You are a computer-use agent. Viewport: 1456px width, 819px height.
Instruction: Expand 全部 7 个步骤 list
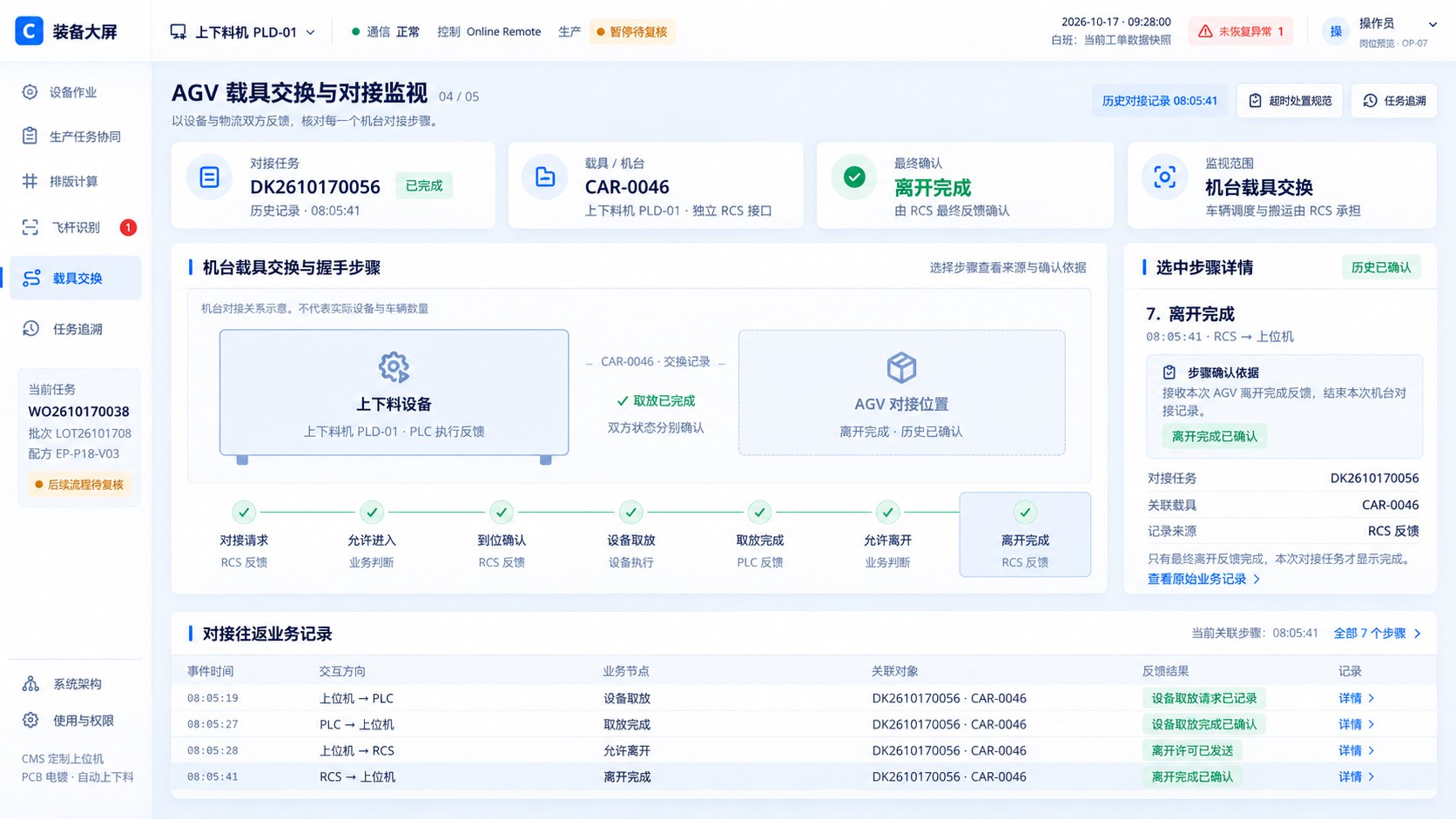(1378, 634)
